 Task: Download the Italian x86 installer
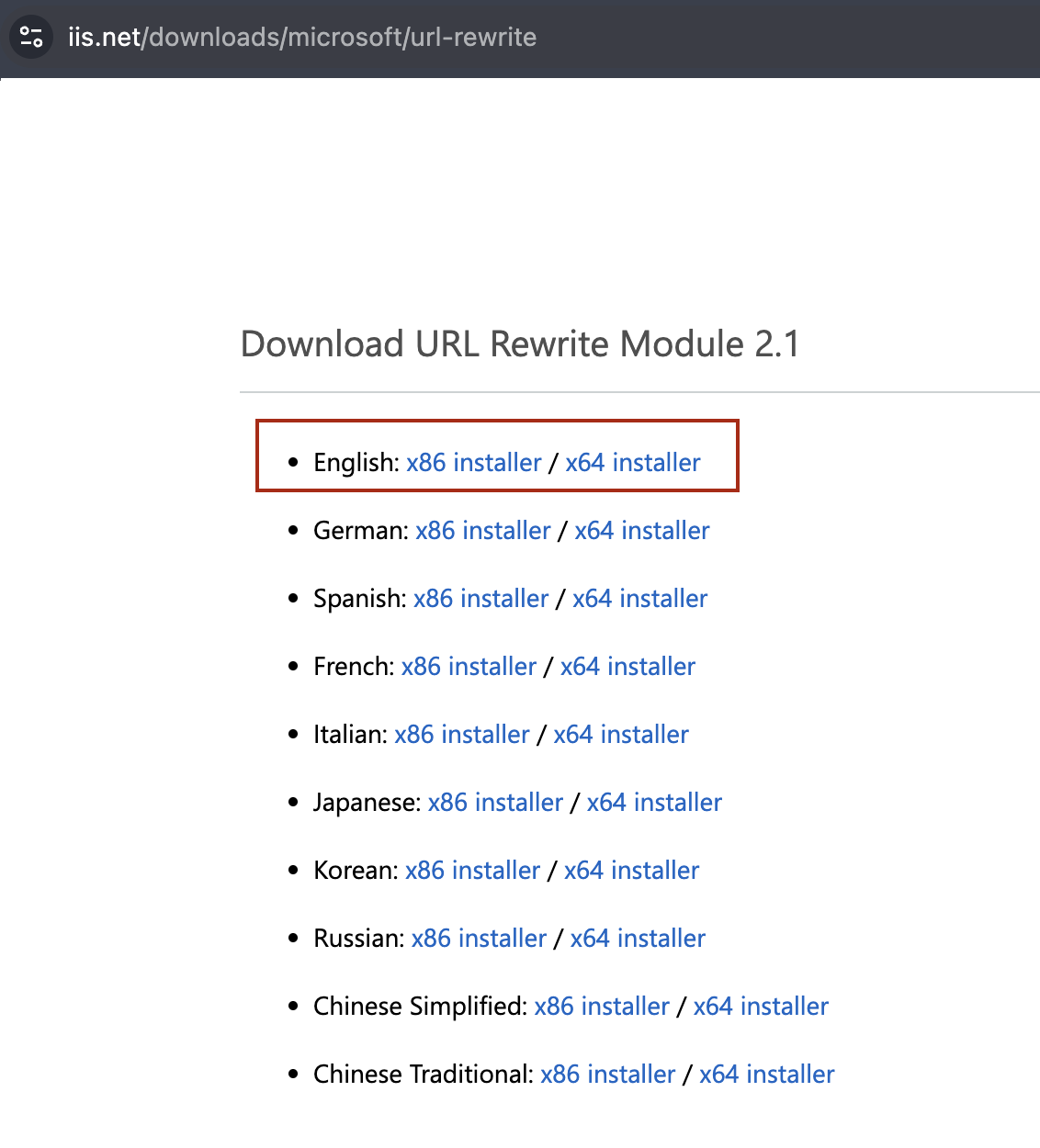point(462,734)
